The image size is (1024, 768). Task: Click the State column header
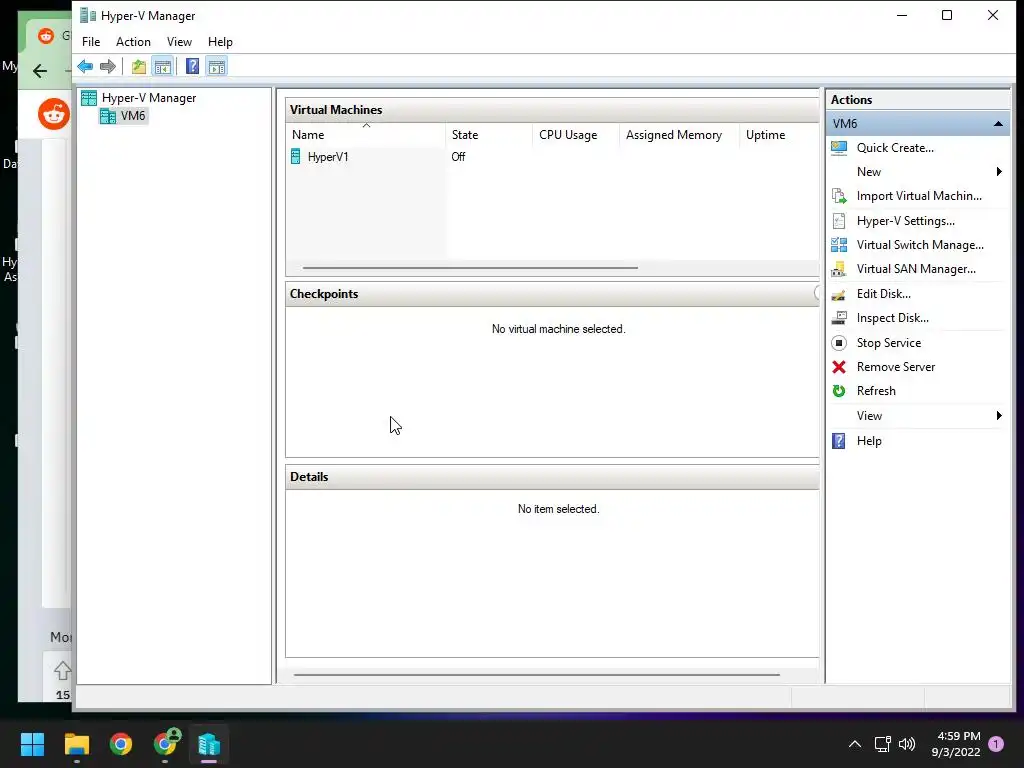tap(489, 135)
